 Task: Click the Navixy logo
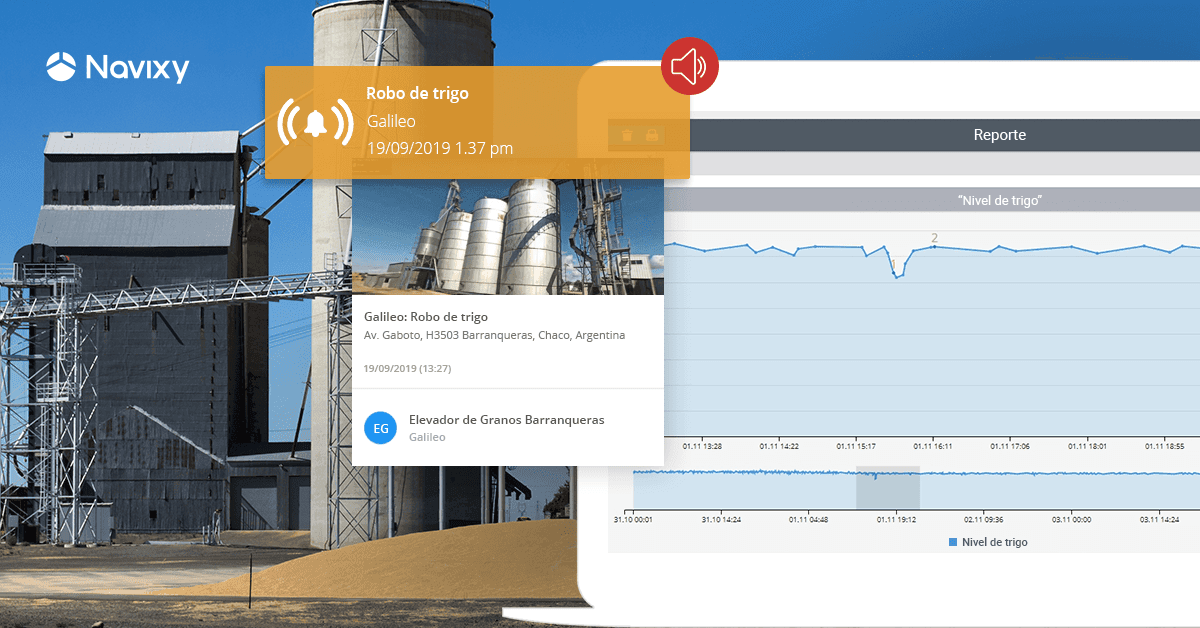coord(117,67)
